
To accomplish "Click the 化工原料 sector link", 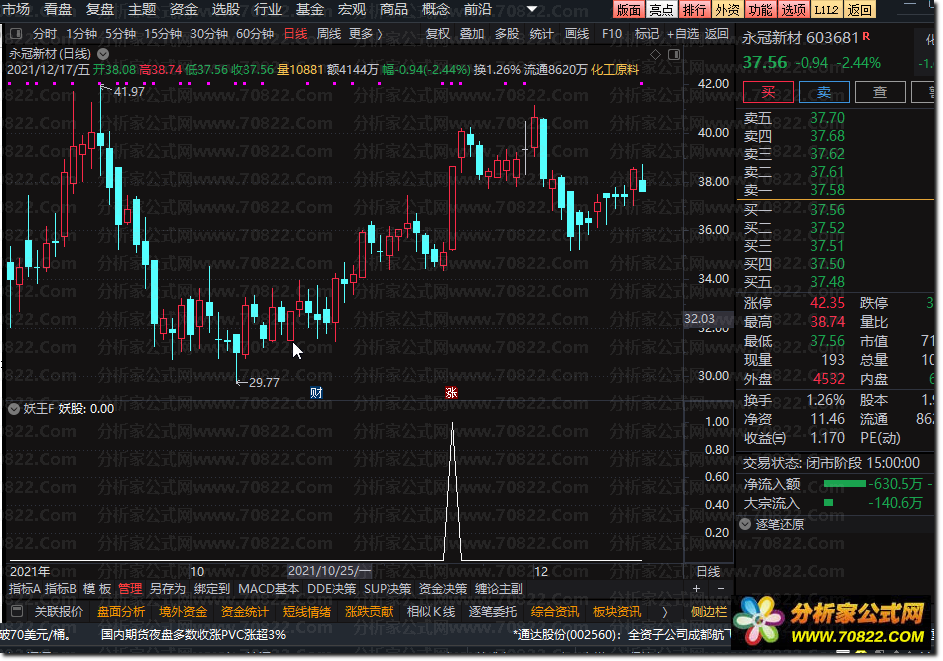I will point(615,70).
